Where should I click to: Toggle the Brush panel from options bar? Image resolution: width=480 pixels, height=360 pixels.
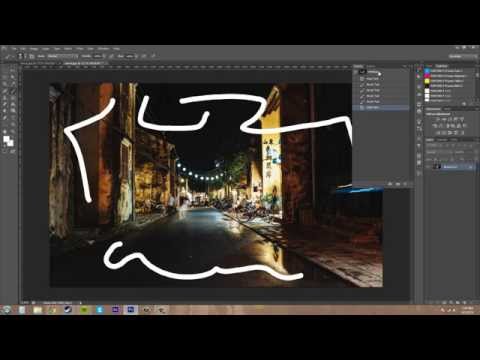click(x=32, y=56)
